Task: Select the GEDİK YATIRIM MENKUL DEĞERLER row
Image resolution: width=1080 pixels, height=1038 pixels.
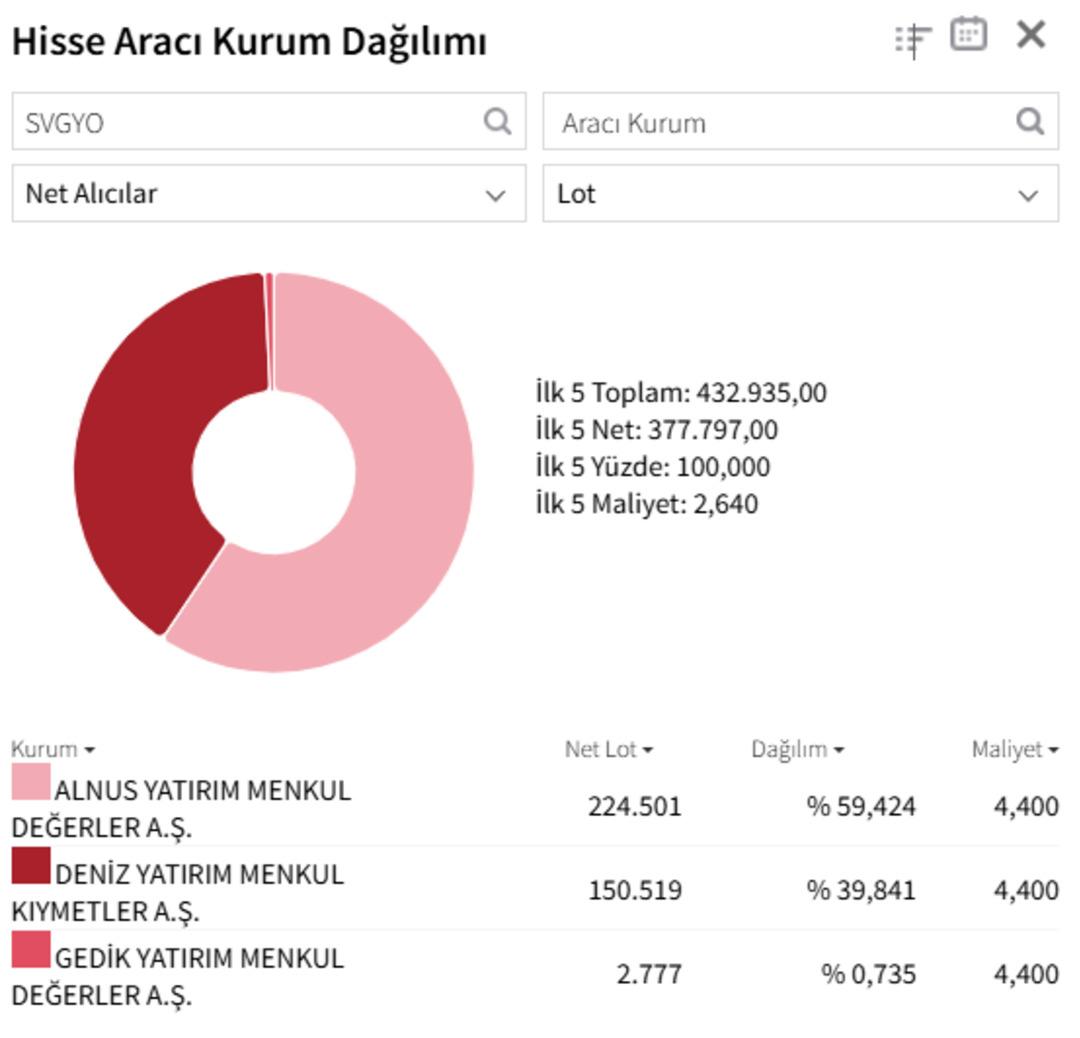Action: coord(400,968)
